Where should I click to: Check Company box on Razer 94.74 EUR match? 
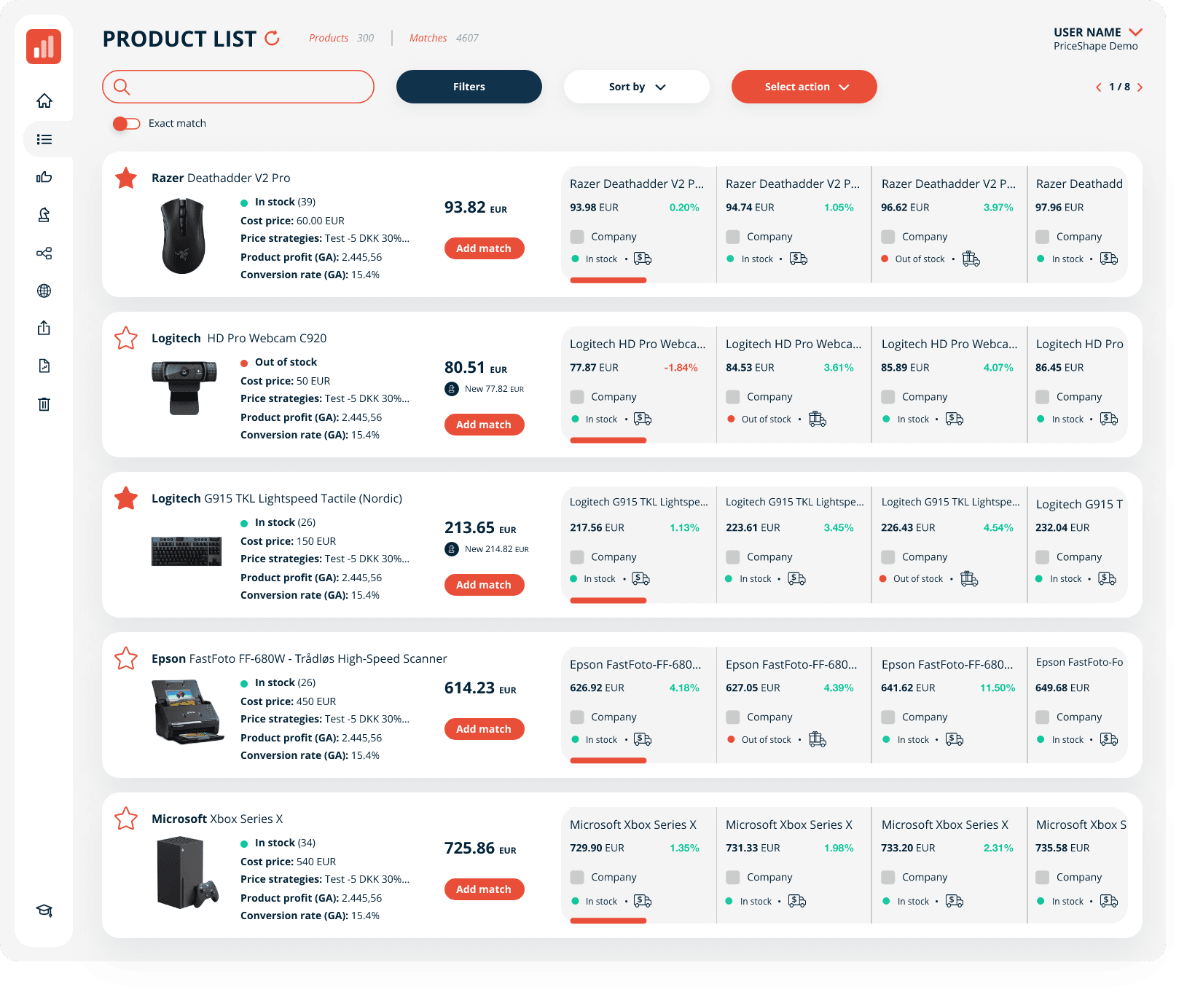(x=733, y=237)
